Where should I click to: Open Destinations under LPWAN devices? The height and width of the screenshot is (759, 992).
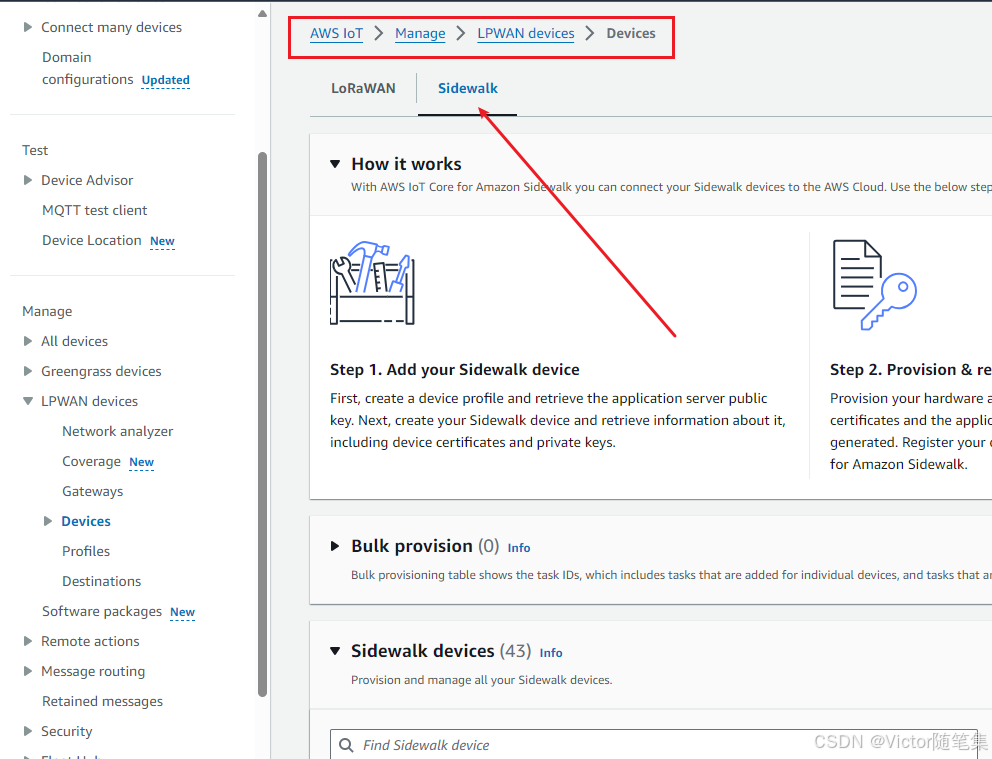(101, 581)
